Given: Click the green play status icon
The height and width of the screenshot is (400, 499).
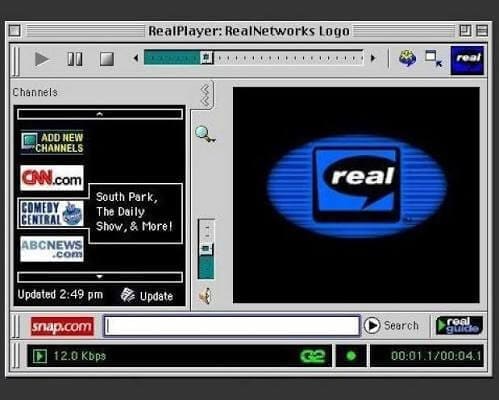Looking at the screenshot, I should pyautogui.click(x=40, y=356).
